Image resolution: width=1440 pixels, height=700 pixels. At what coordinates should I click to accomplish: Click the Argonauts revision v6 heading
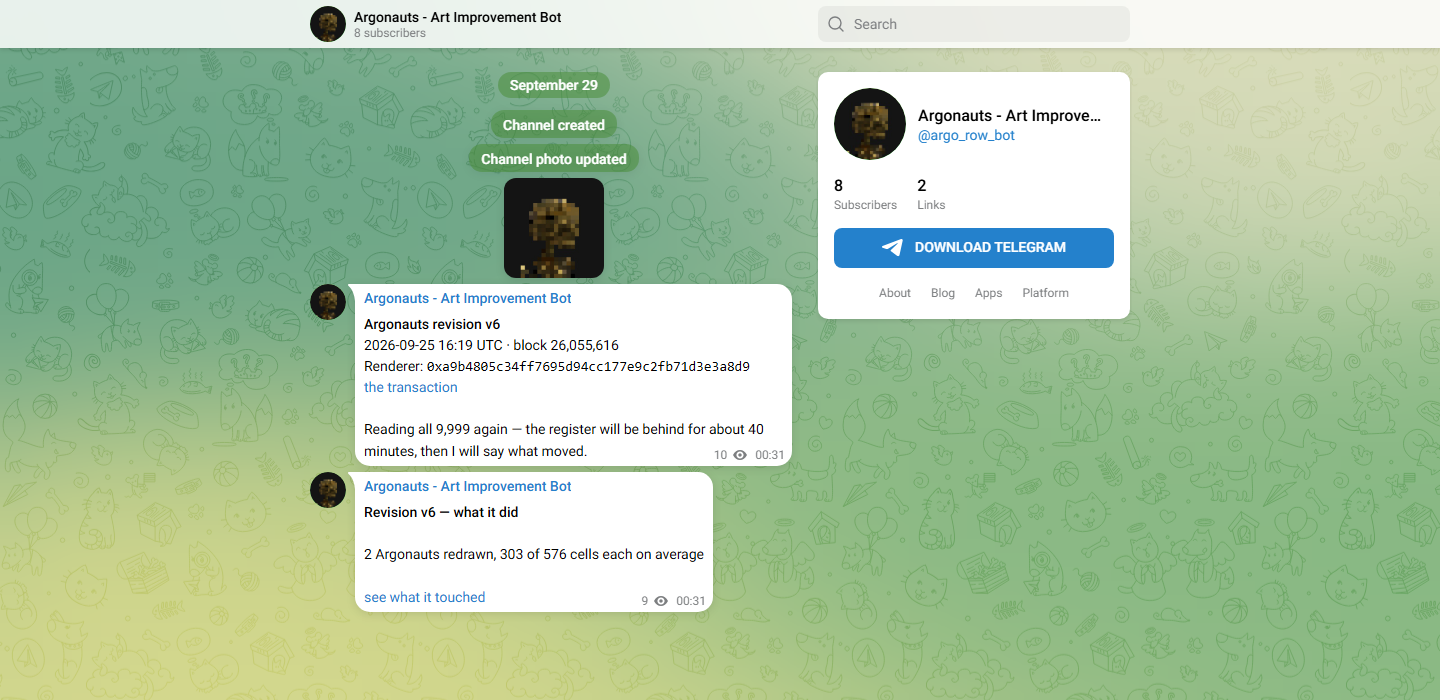coord(432,324)
